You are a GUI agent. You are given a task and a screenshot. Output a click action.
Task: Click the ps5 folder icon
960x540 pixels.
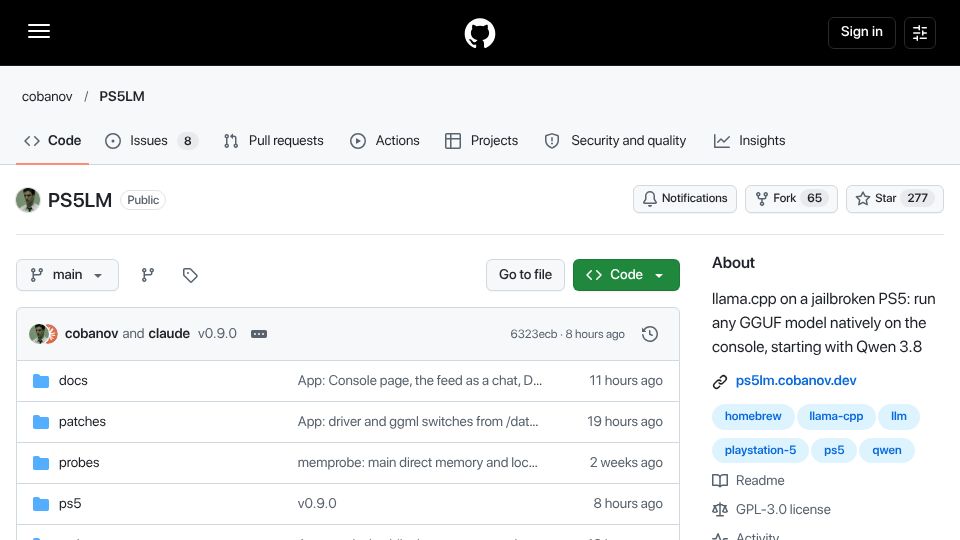coord(41,504)
